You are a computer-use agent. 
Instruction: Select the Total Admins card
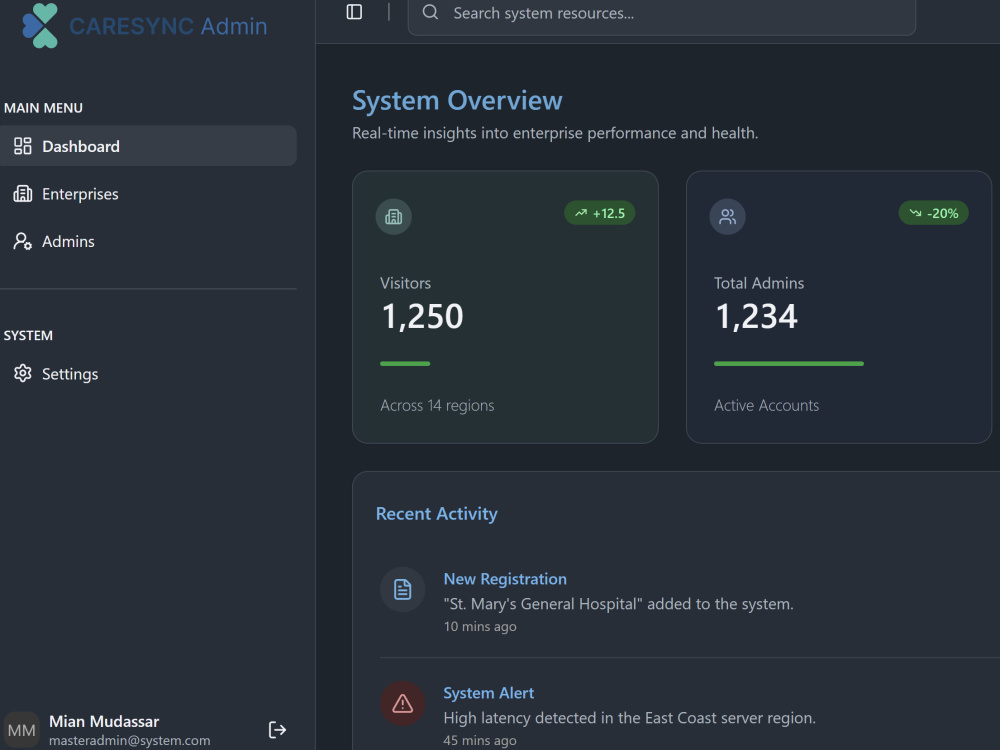click(839, 307)
